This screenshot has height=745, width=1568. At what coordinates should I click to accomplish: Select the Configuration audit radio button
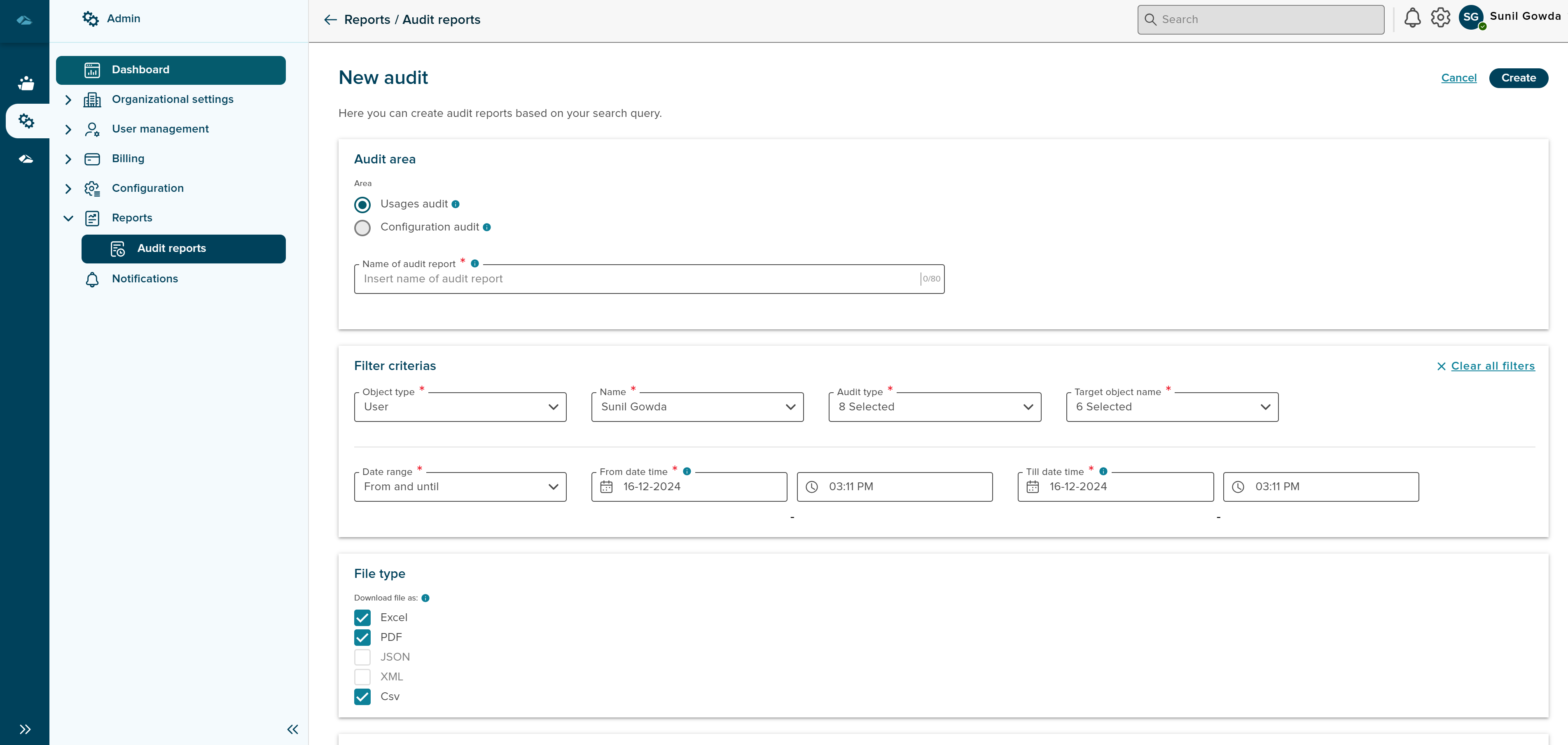tap(362, 228)
